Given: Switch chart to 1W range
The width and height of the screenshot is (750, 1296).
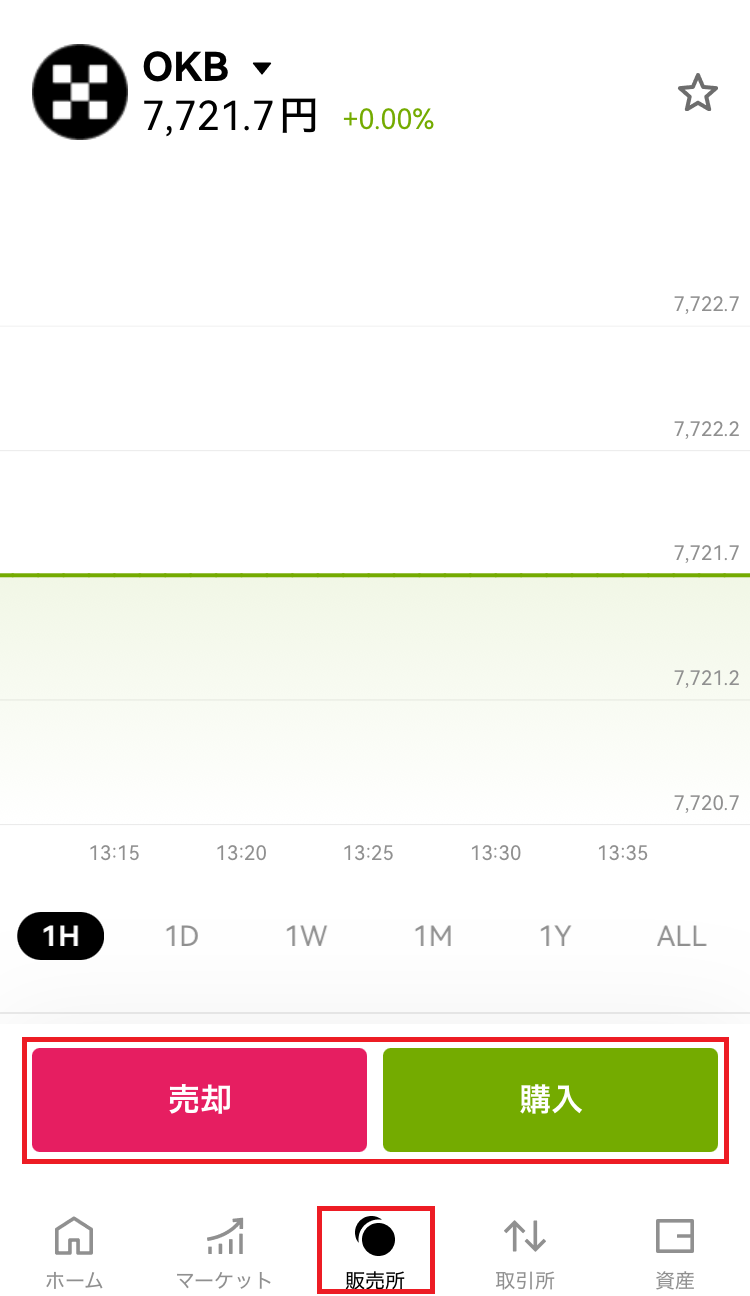Looking at the screenshot, I should (x=307, y=936).
